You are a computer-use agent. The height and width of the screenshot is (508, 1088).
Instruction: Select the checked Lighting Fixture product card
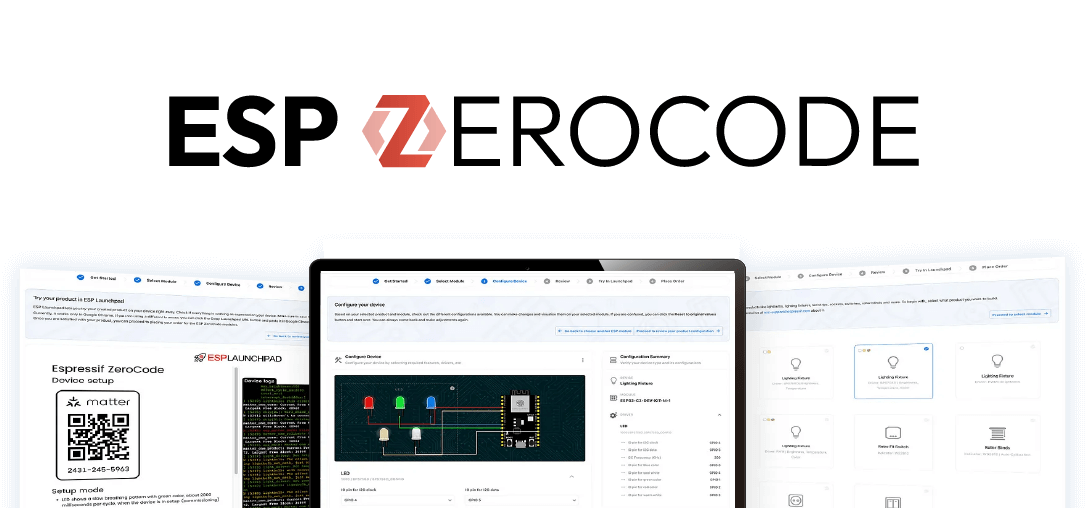pos(892,371)
